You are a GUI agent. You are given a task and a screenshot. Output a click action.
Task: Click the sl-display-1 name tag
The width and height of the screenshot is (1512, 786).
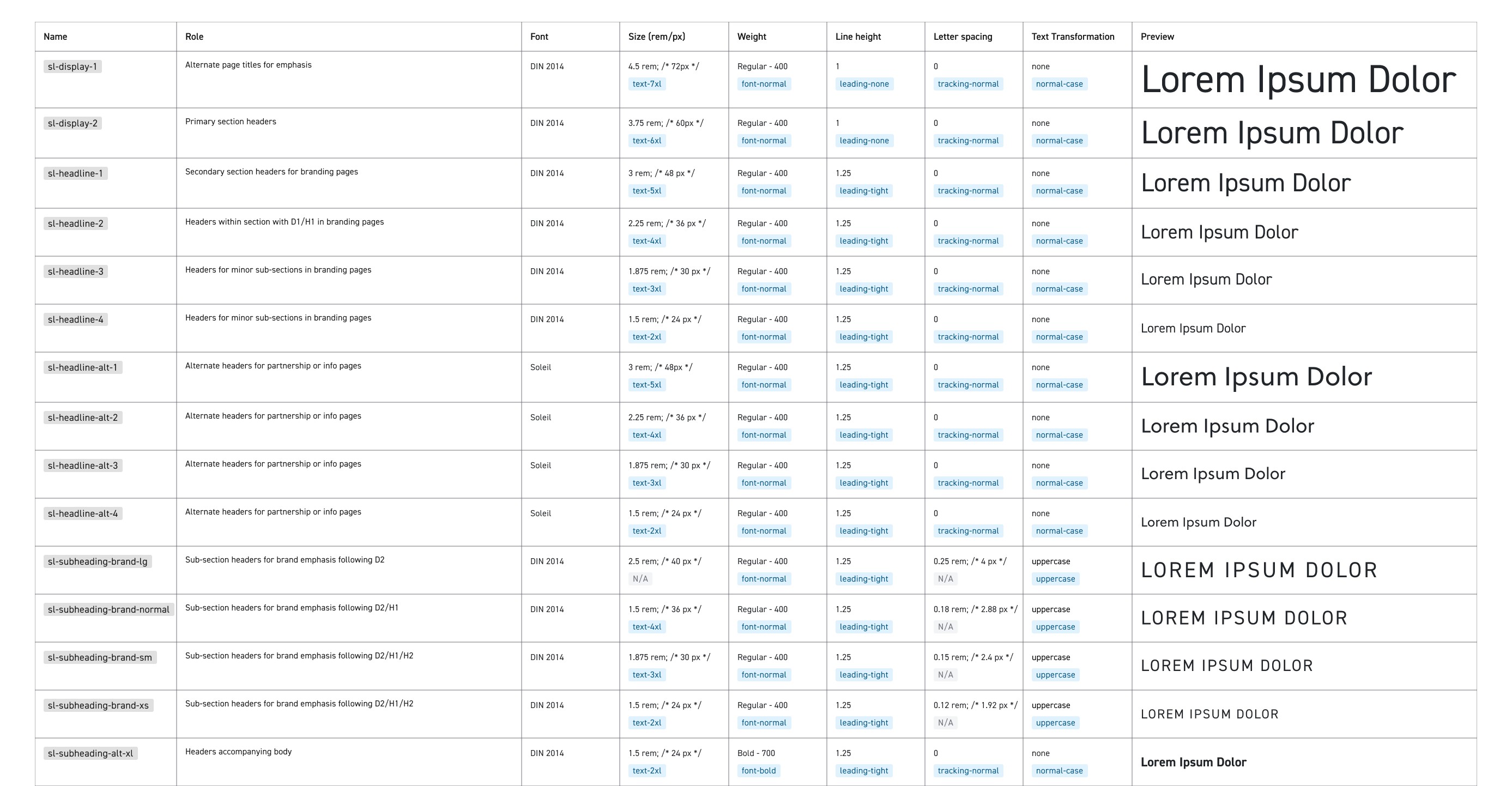click(72, 66)
